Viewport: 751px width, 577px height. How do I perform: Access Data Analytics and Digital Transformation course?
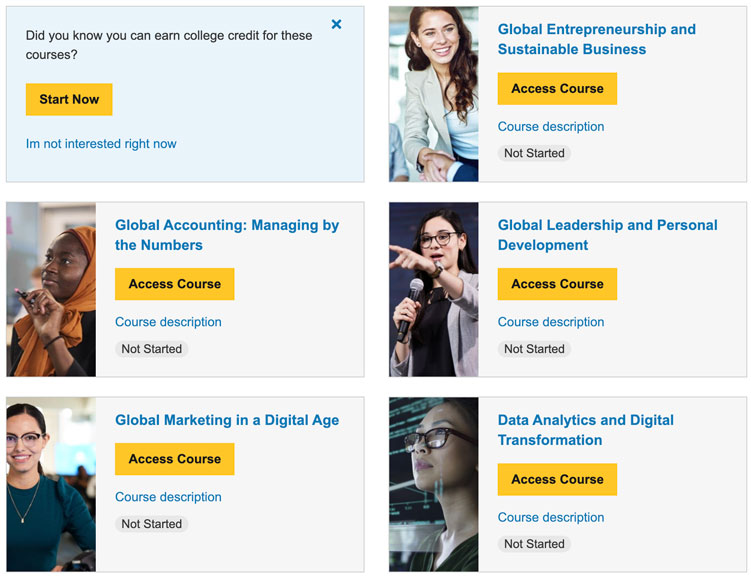[557, 479]
